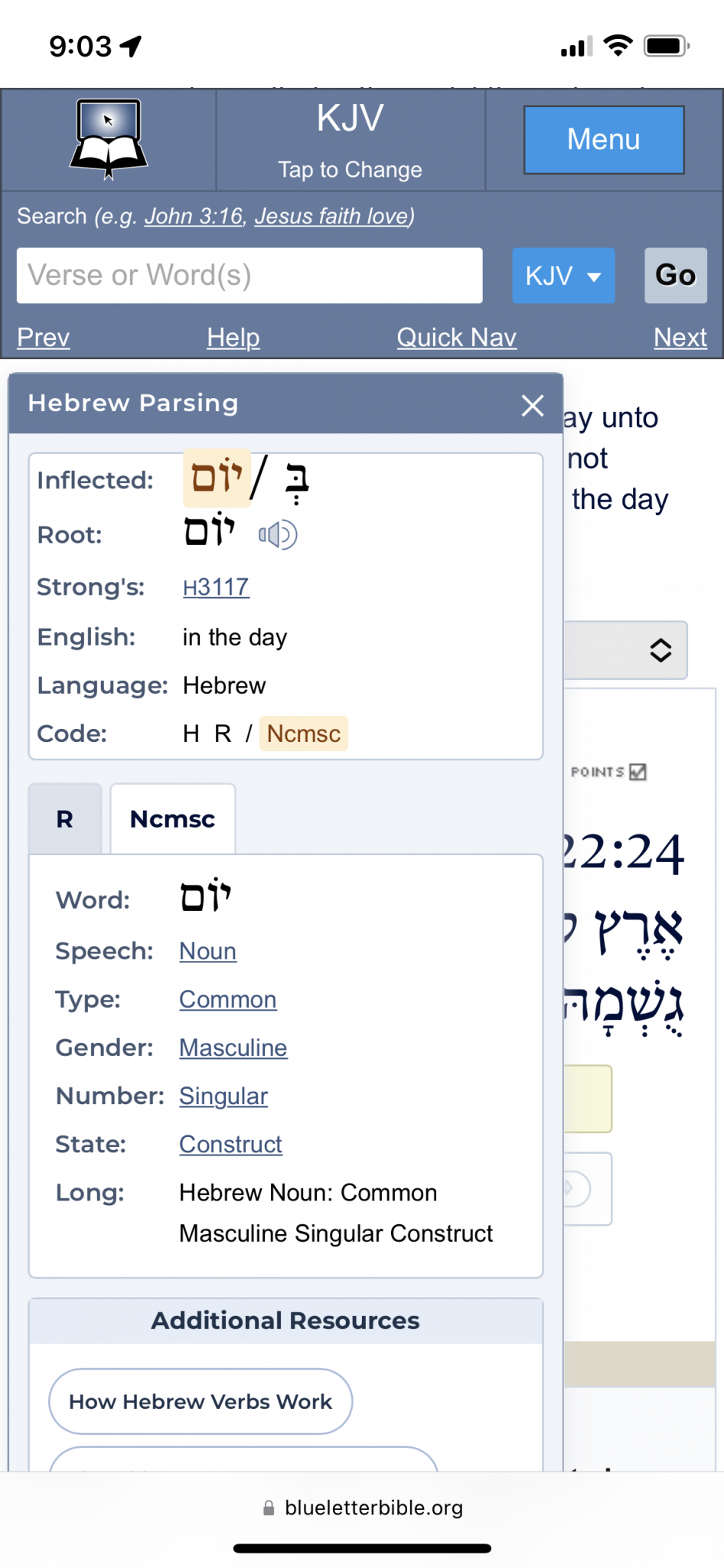Screen dimensions: 724x1568
Task: Close the Hebrew Parsing panel
Action: coord(533,405)
